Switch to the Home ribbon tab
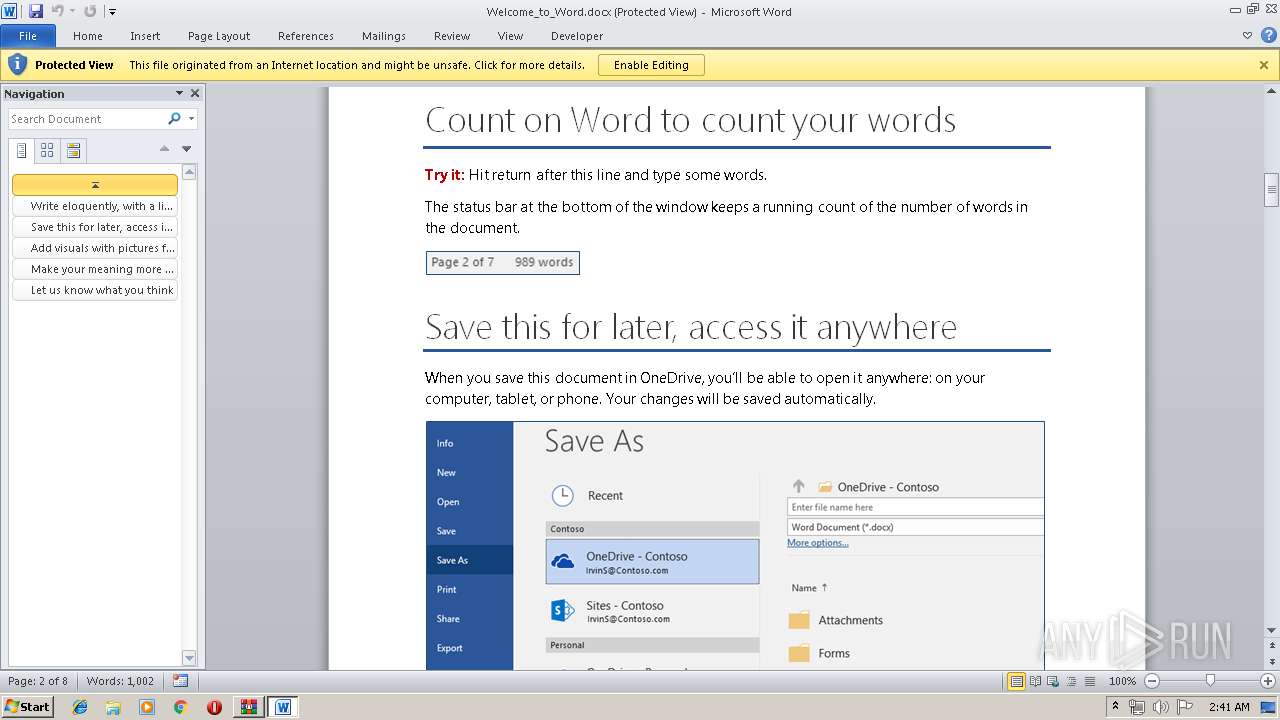This screenshot has height=720, width=1280. 88,36
